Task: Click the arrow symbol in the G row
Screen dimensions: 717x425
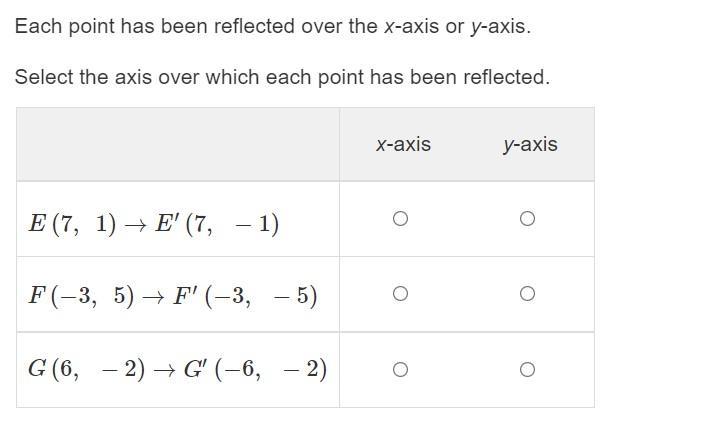Action: (164, 370)
